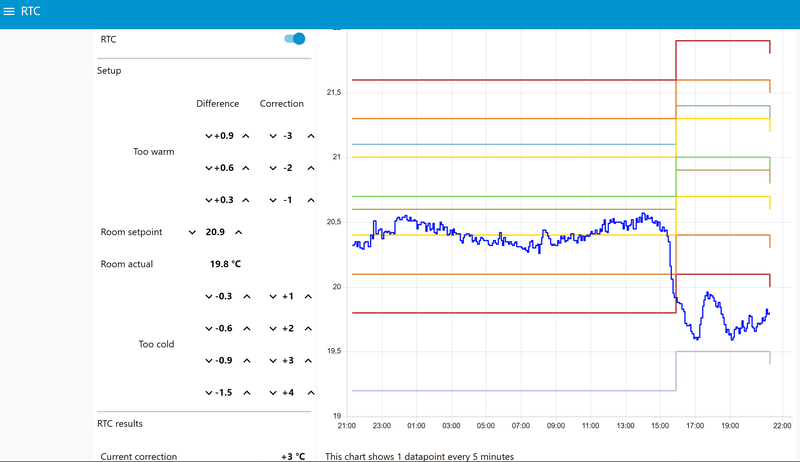Click the RTC results heading
Viewport: 800px width, 462px height.
coord(120,424)
